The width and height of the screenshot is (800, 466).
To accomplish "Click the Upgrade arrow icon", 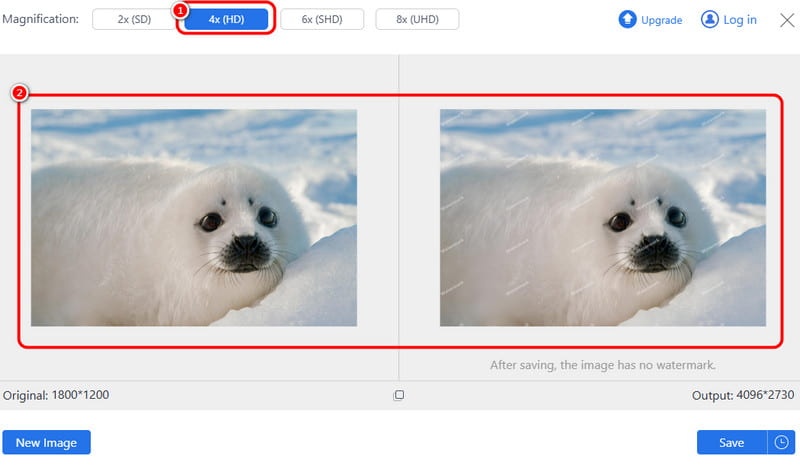I will [628, 19].
